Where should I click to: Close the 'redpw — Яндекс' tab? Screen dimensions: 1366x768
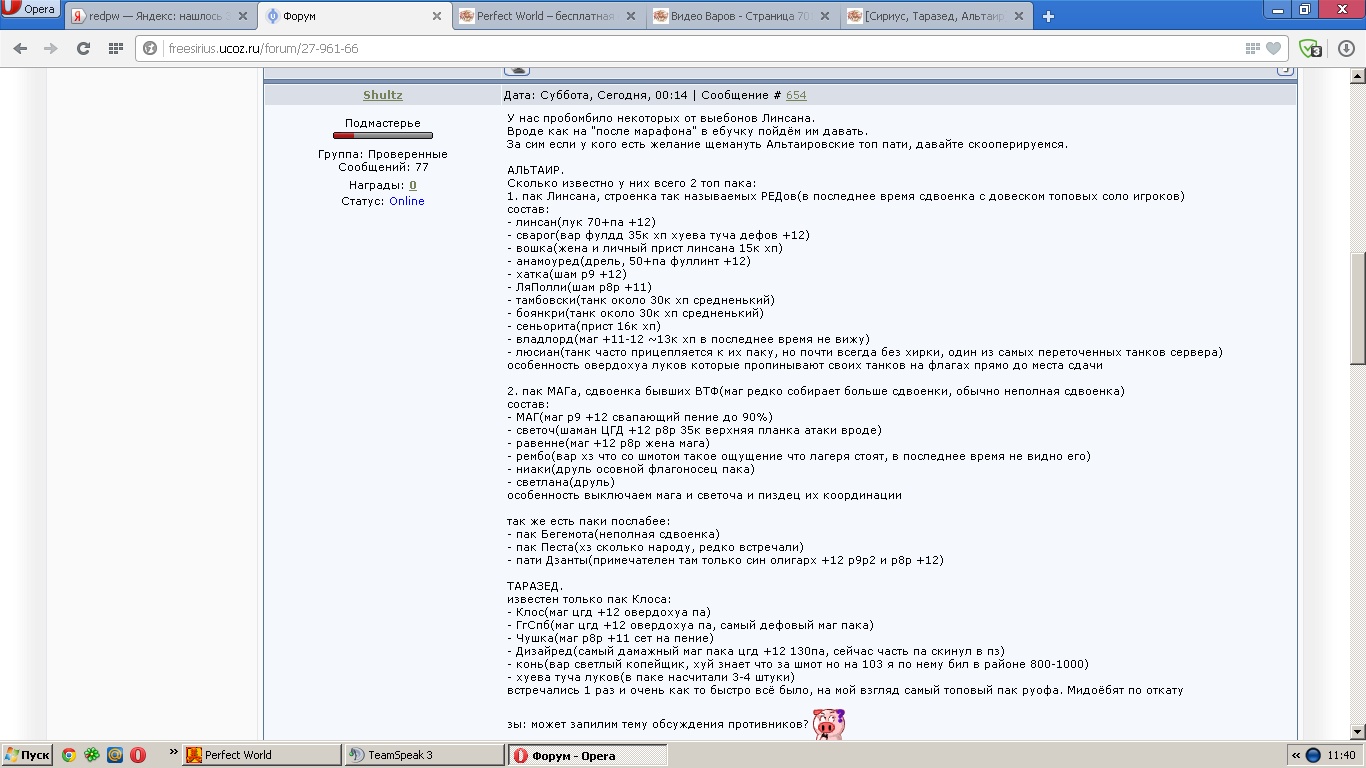tap(243, 16)
